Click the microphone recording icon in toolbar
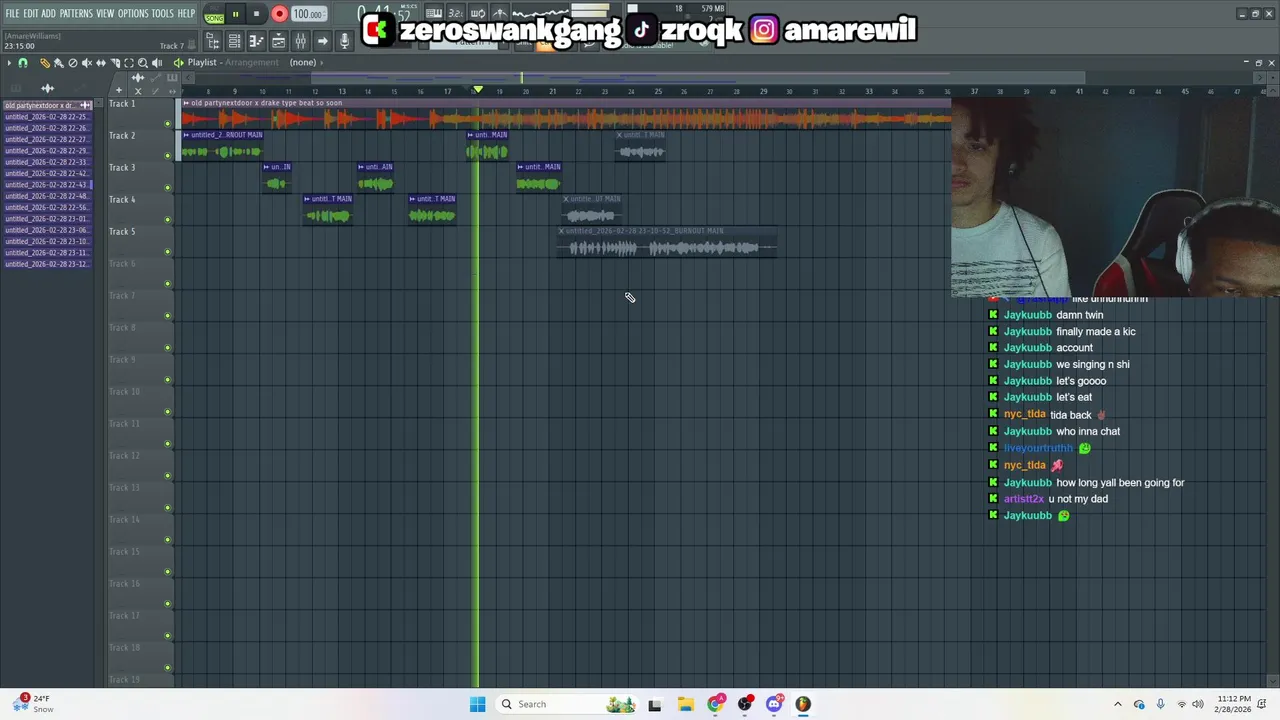Screen dimensions: 1280x720 point(344,41)
